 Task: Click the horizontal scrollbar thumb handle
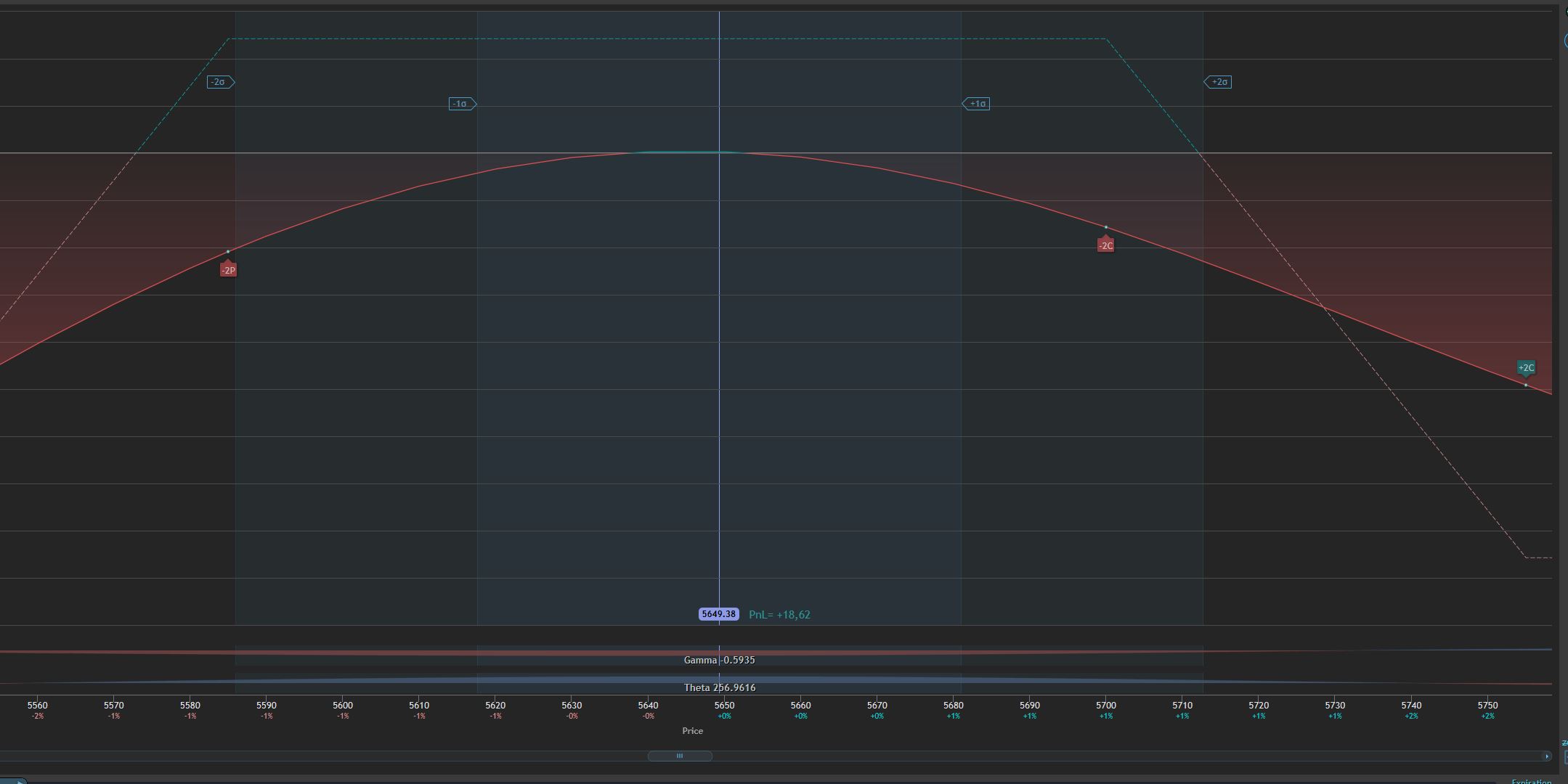(680, 756)
